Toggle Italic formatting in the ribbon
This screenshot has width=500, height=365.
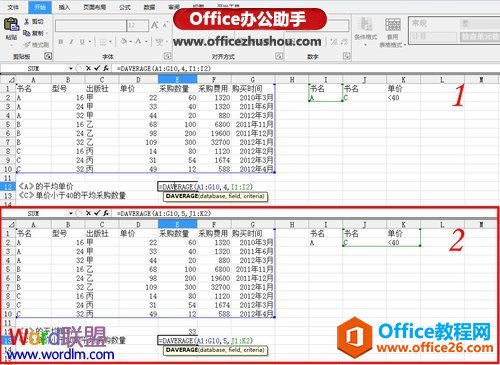pos(71,42)
